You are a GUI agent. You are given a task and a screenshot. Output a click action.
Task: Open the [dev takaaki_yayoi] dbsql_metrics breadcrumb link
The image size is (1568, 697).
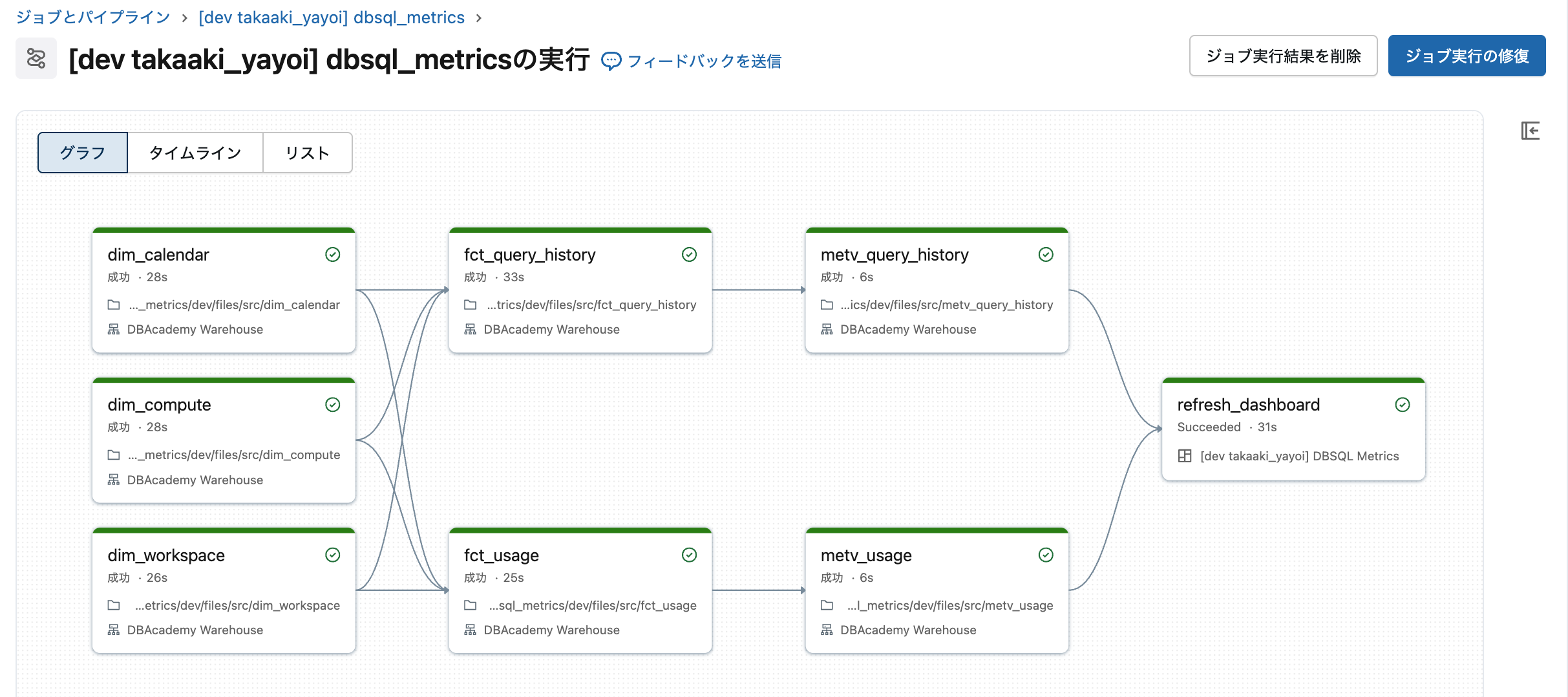(x=332, y=17)
